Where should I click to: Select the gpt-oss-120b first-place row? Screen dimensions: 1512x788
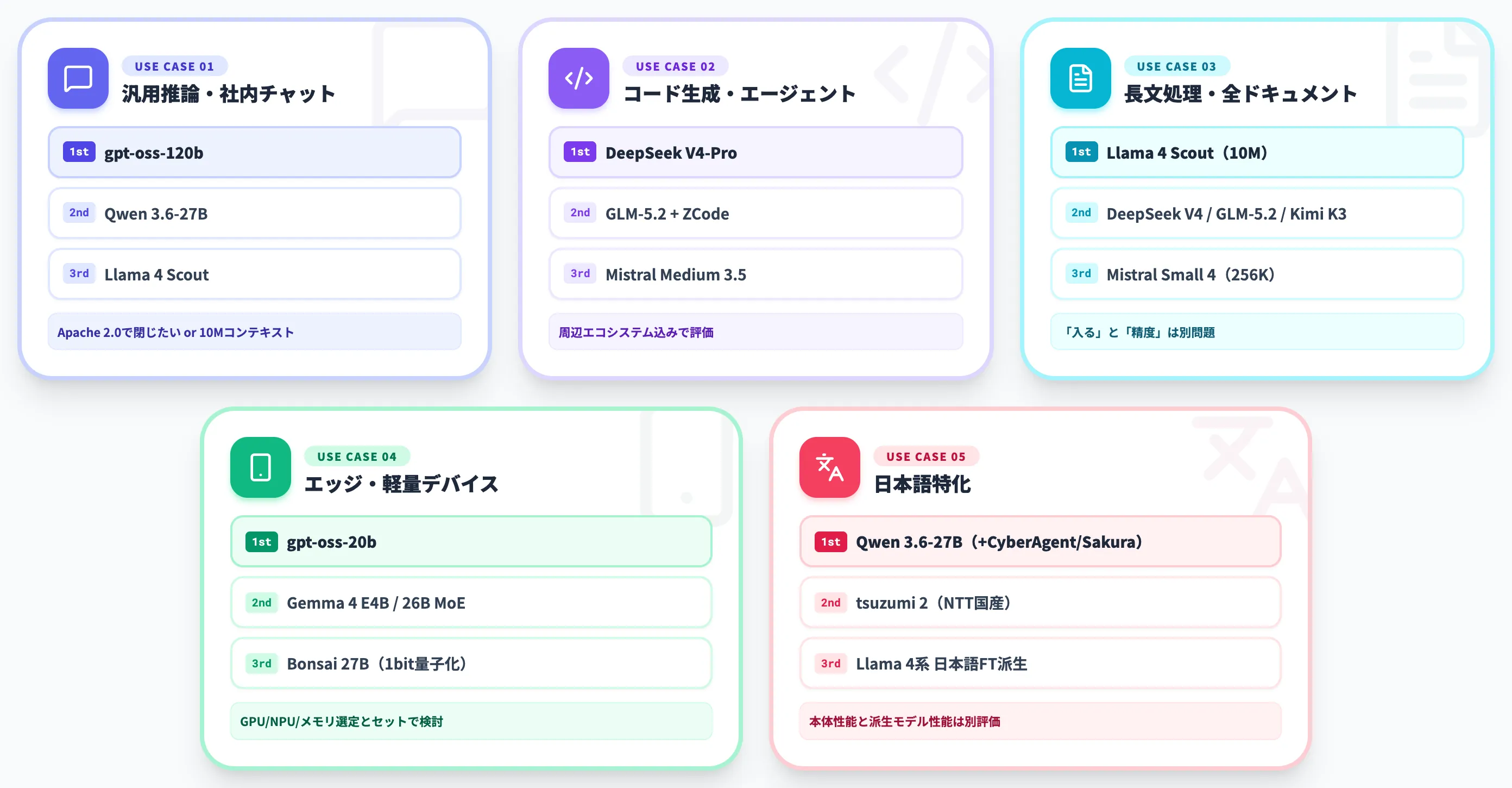(255, 153)
